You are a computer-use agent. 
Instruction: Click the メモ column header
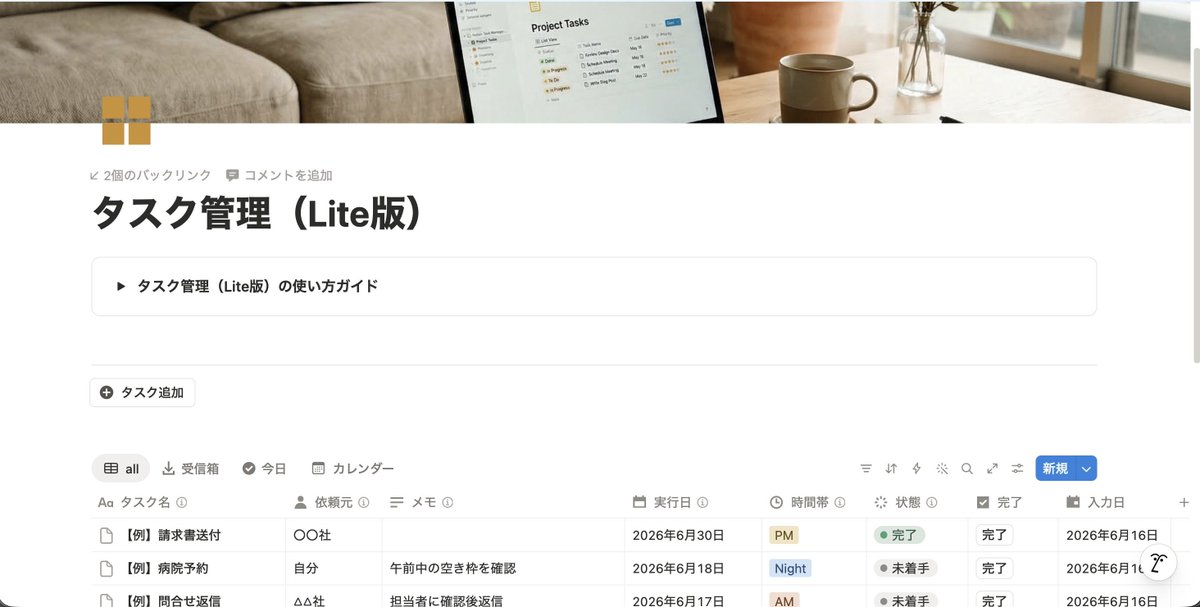pyautogui.click(x=503, y=502)
